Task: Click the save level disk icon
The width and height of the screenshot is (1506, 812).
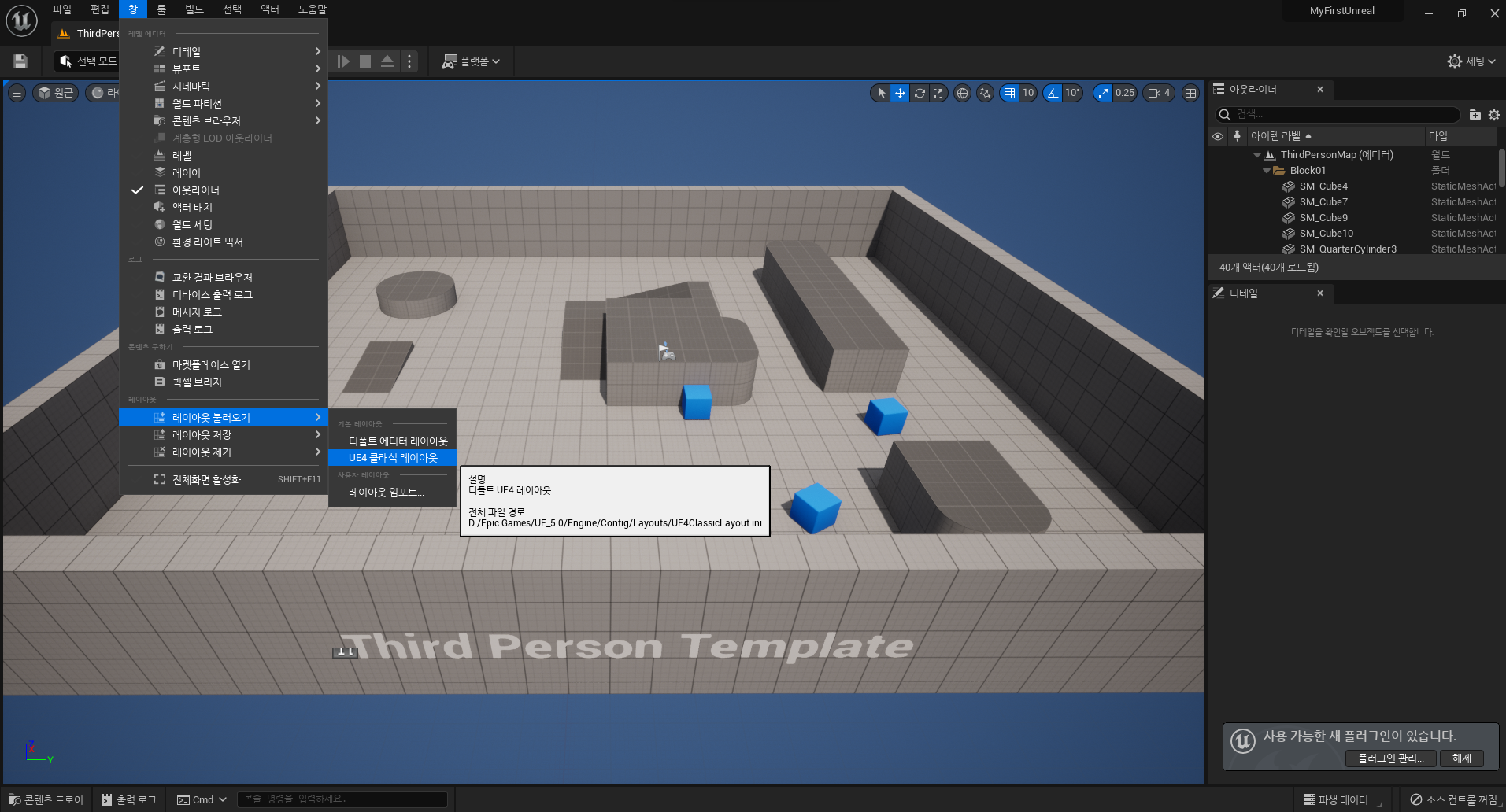Action: 20,61
